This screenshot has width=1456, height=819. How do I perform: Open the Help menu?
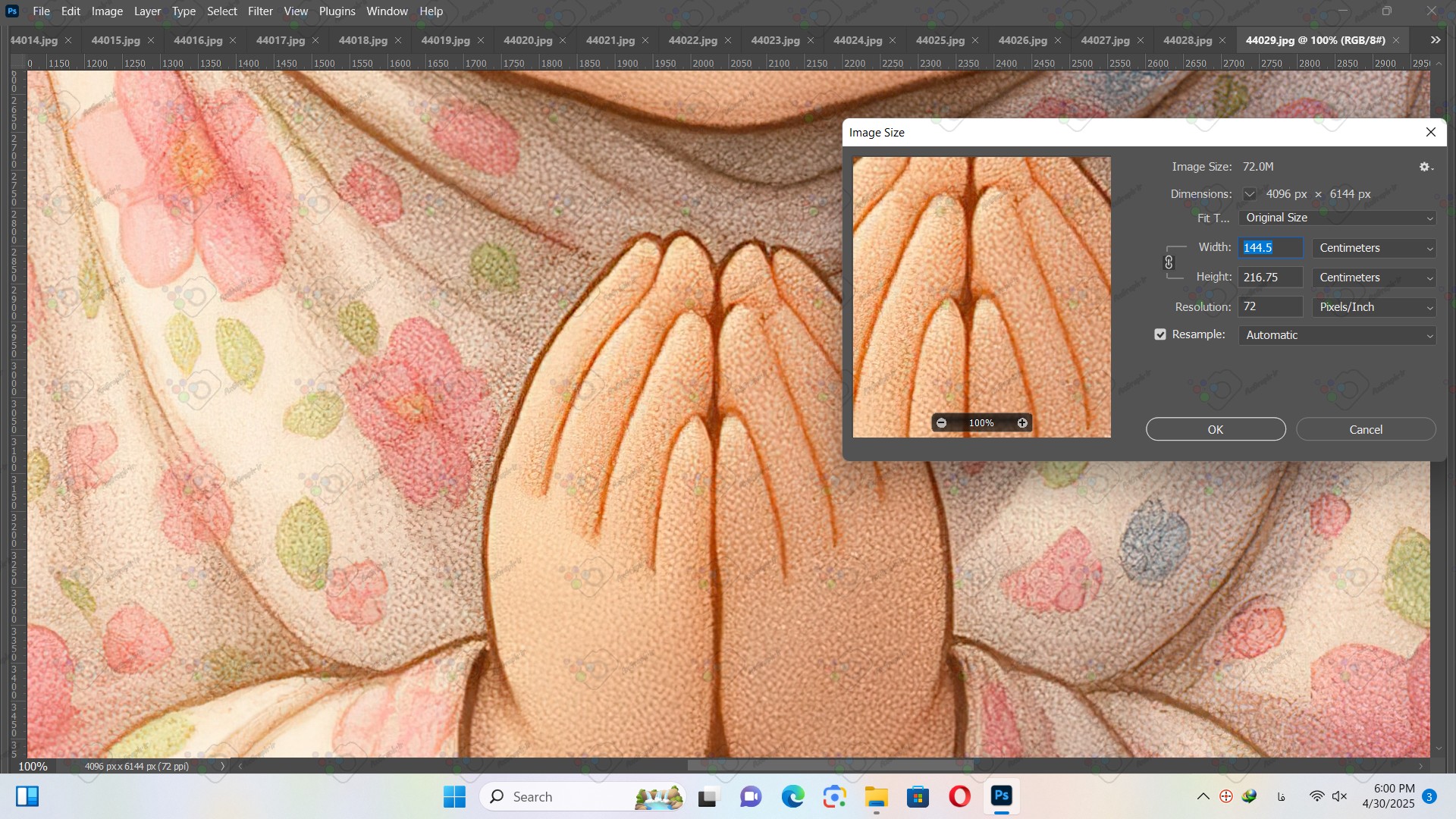pyautogui.click(x=431, y=11)
